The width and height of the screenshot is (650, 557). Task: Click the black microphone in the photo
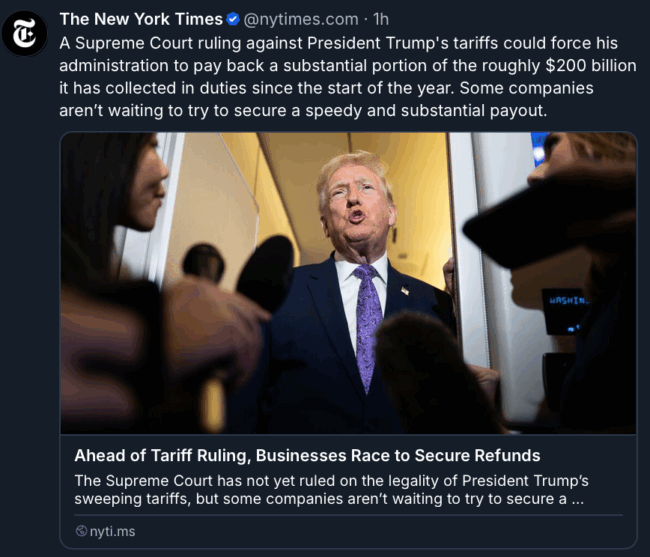(x=265, y=274)
